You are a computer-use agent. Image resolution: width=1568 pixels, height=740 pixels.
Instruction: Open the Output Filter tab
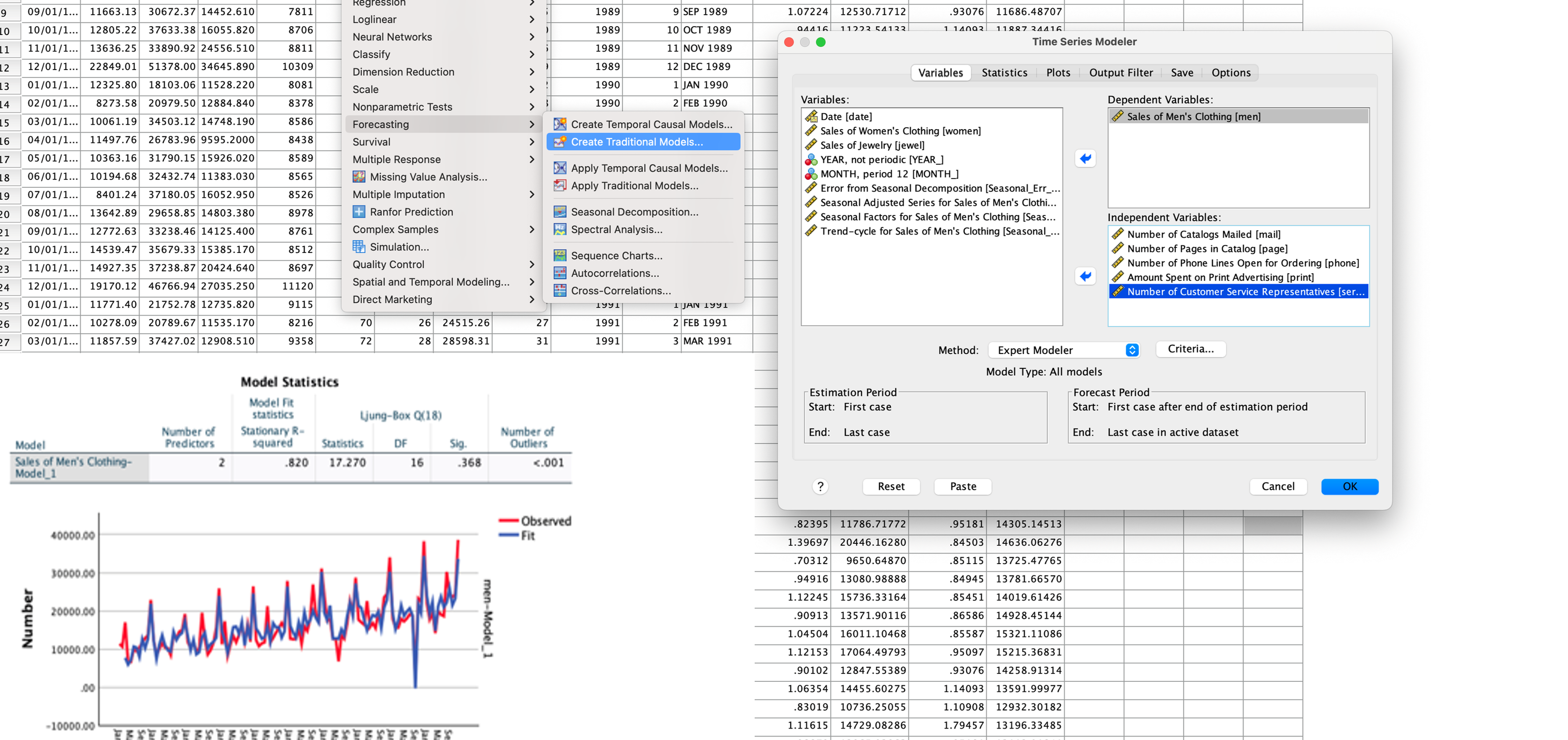pos(1121,72)
